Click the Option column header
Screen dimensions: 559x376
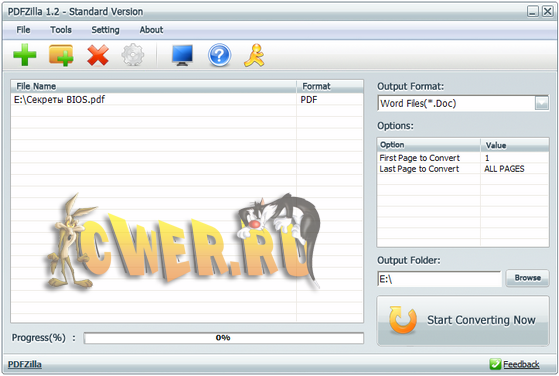pos(429,145)
